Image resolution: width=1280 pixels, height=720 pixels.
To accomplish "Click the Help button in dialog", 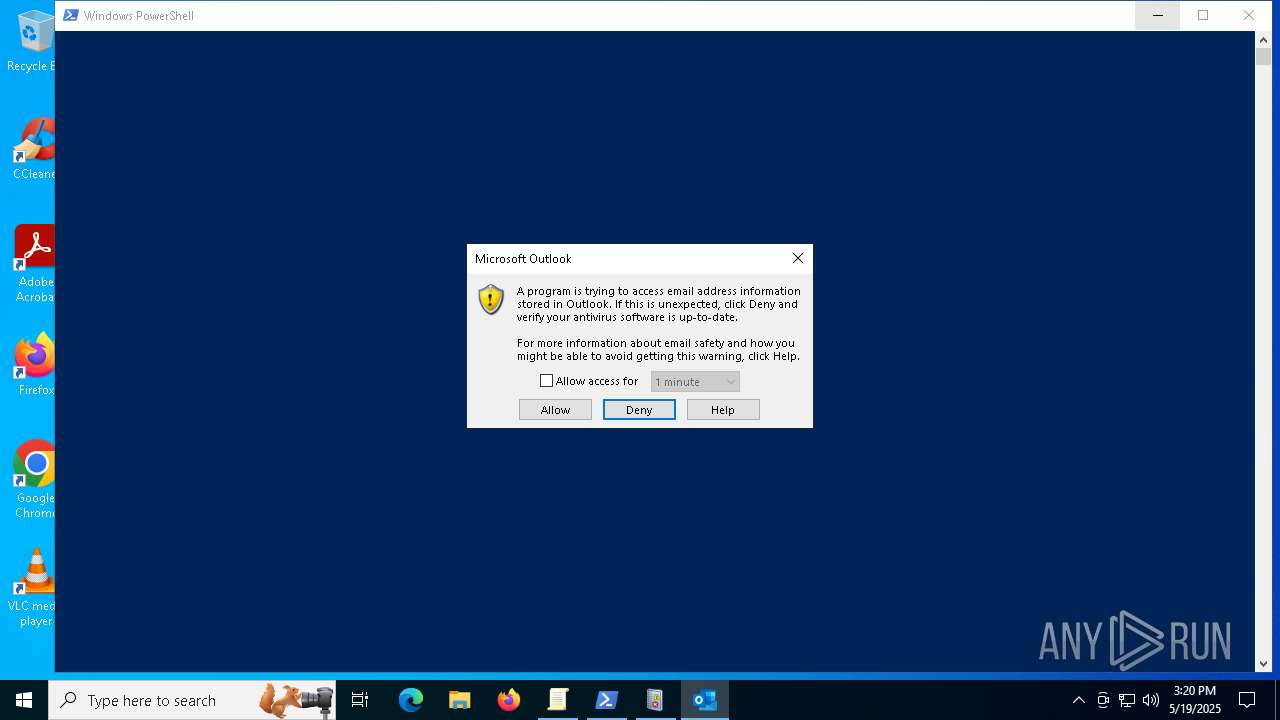I will [x=723, y=410].
